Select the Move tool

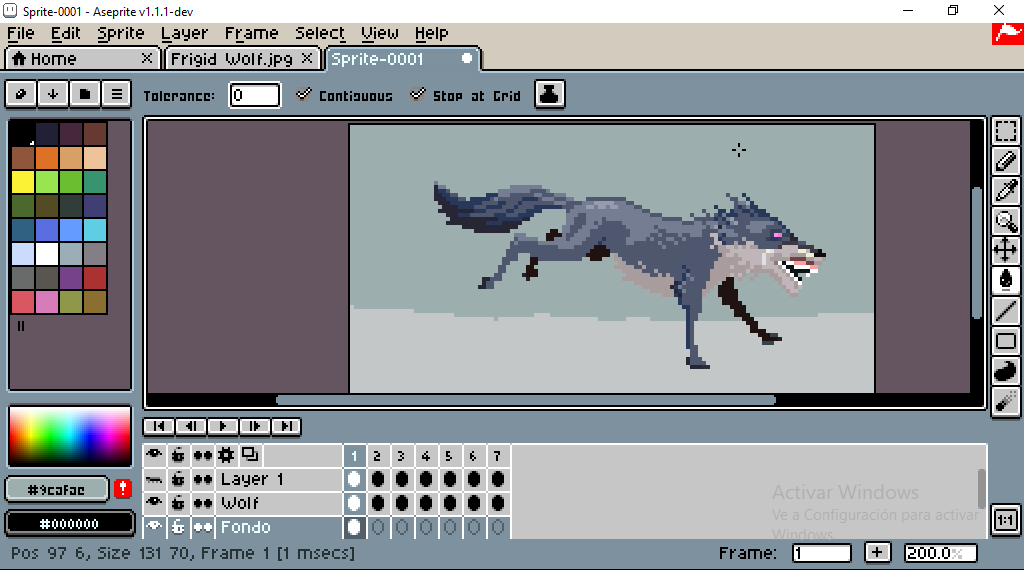(x=1006, y=251)
